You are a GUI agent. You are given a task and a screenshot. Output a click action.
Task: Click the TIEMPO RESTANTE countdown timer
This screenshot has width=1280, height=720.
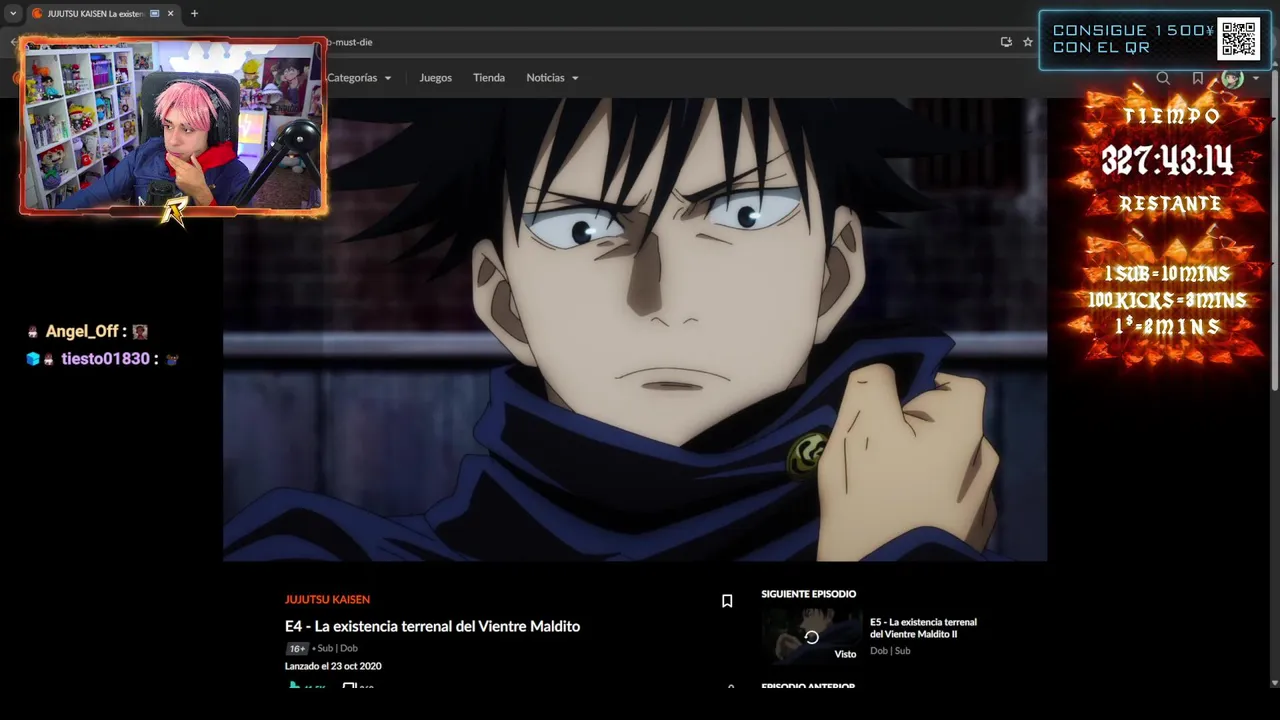pyautogui.click(x=1167, y=160)
